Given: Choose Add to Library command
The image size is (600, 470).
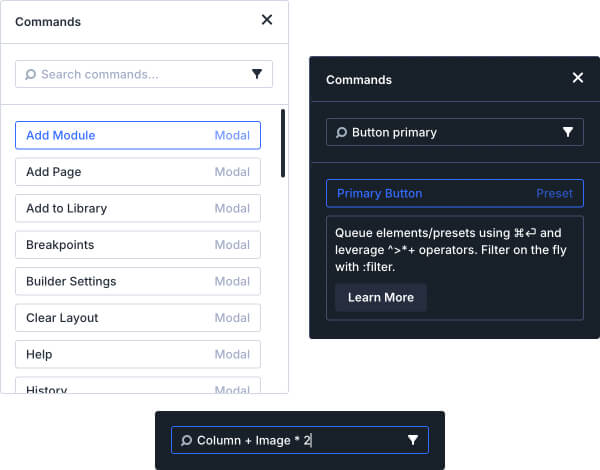Looking at the screenshot, I should (x=138, y=208).
